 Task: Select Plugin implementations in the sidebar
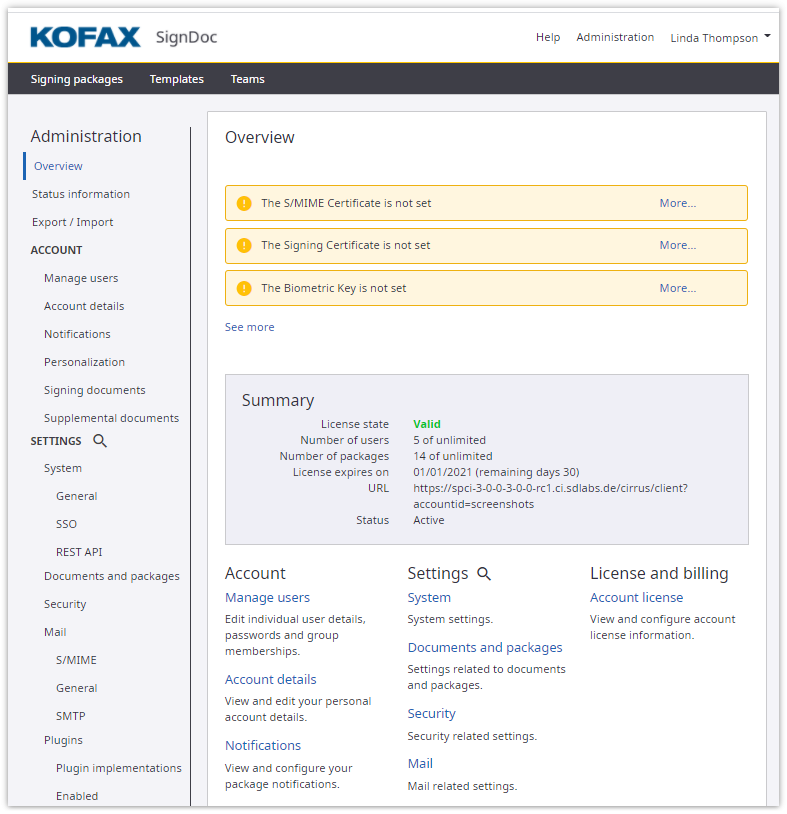(119, 768)
